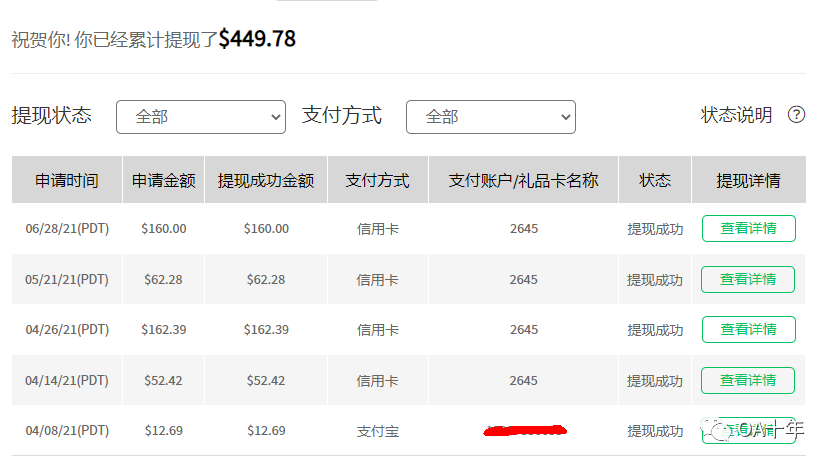
Task: Click the 申请时间 column header
Action: [67, 181]
